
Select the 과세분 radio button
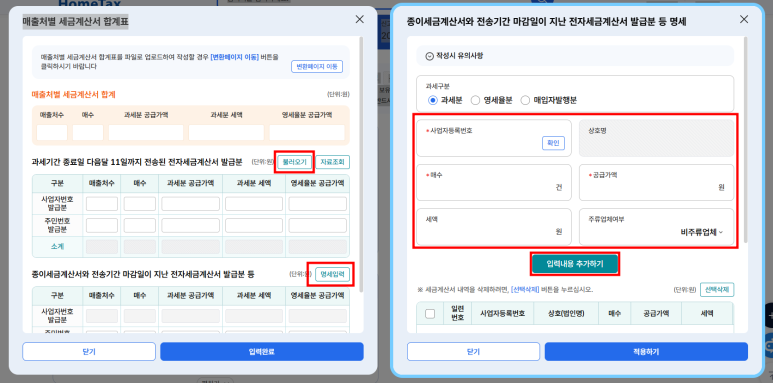coord(433,100)
